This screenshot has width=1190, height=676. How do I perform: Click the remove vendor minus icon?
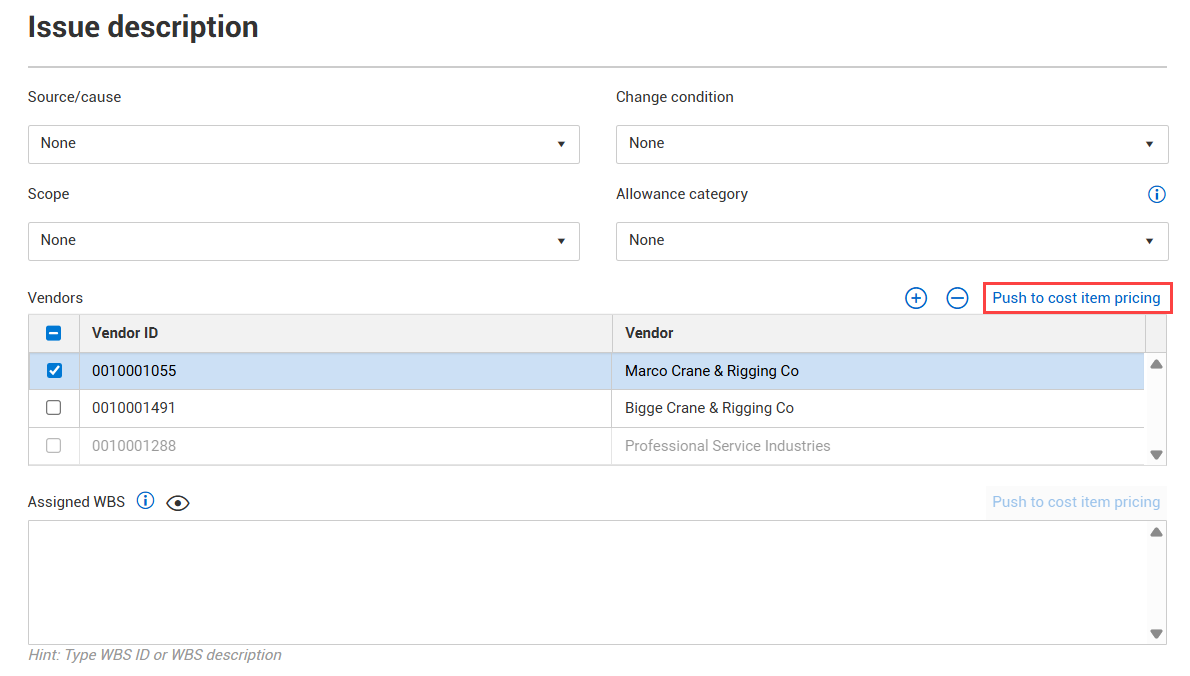[x=957, y=298]
